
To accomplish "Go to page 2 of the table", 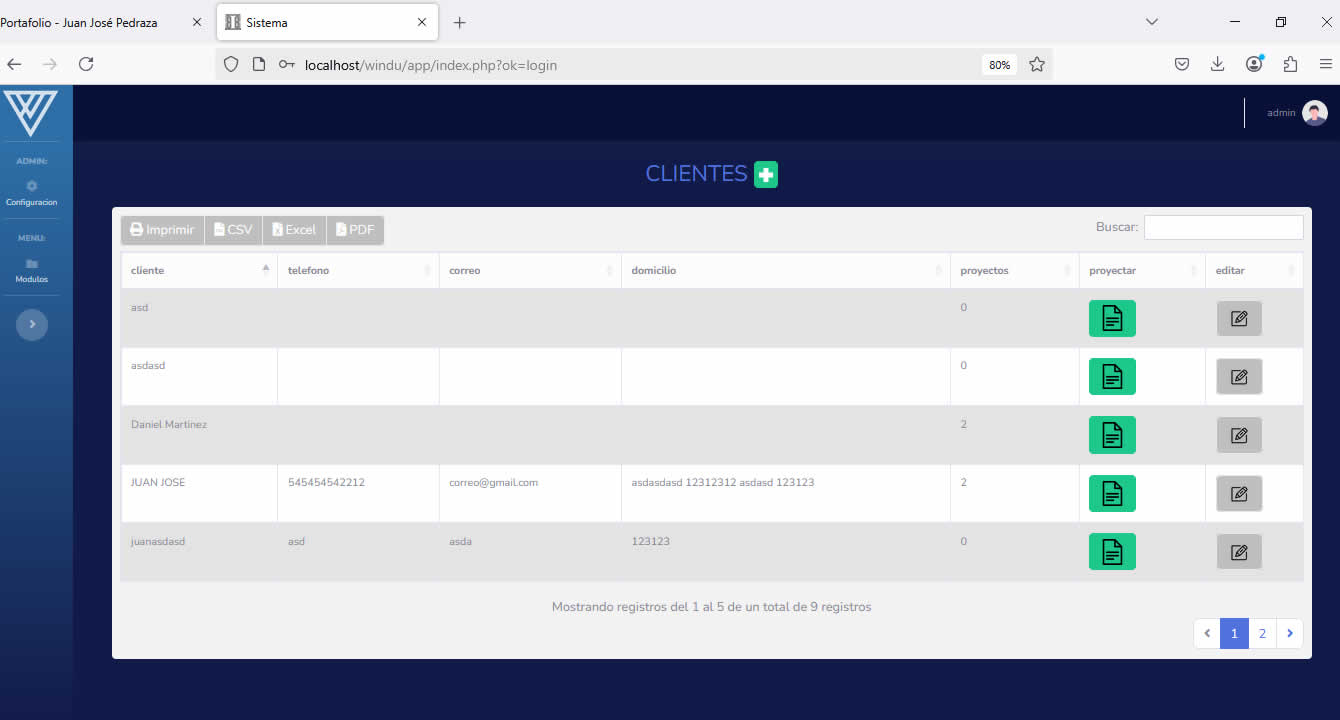I will click(x=1262, y=633).
